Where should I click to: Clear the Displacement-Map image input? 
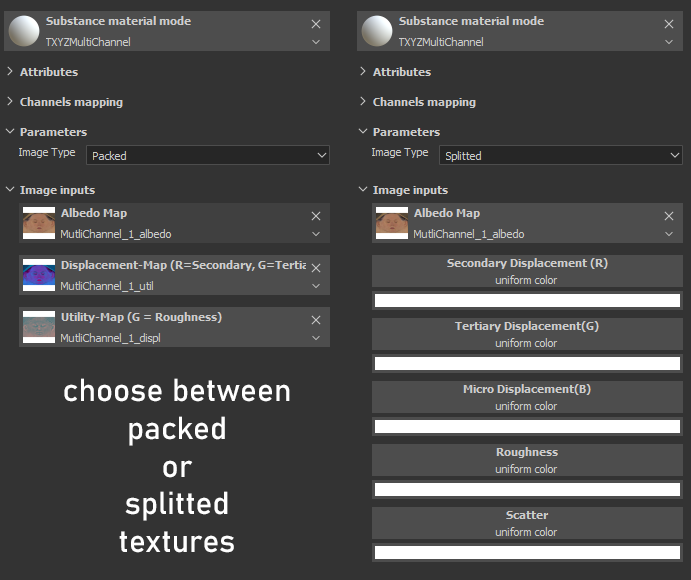[316, 267]
